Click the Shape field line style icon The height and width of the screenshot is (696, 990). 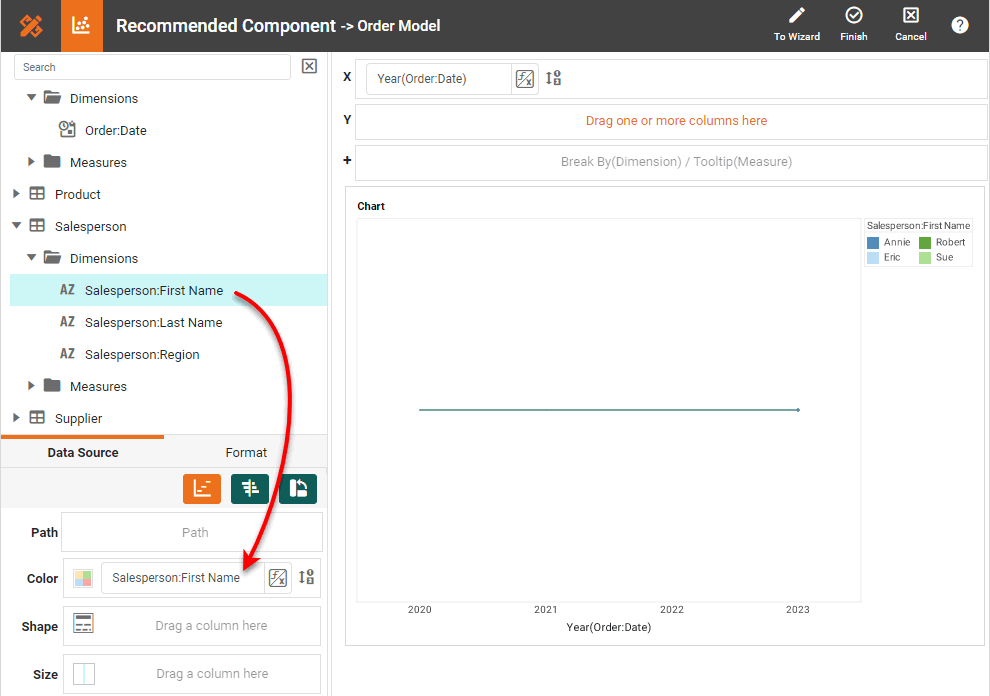pos(84,625)
